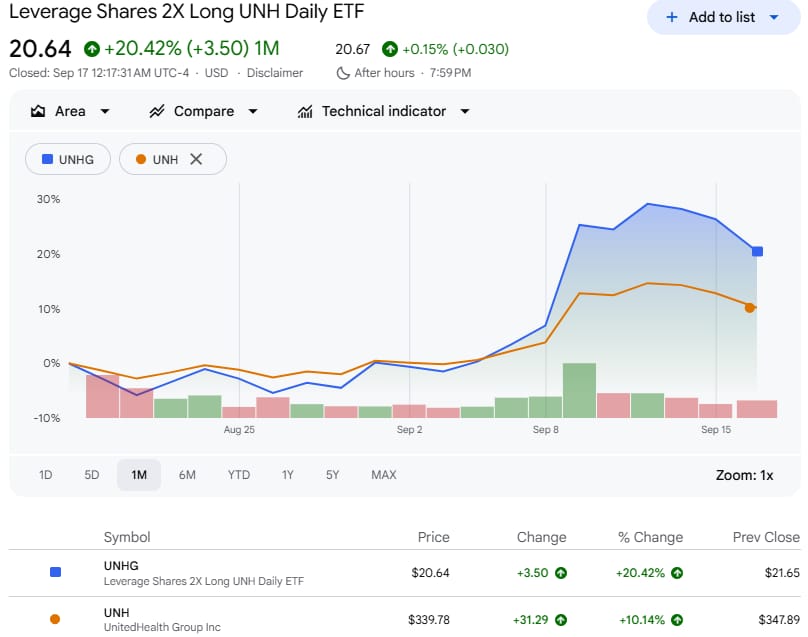The height and width of the screenshot is (637, 808).
Task: Toggle the UNH series chip
Action: click(x=173, y=159)
